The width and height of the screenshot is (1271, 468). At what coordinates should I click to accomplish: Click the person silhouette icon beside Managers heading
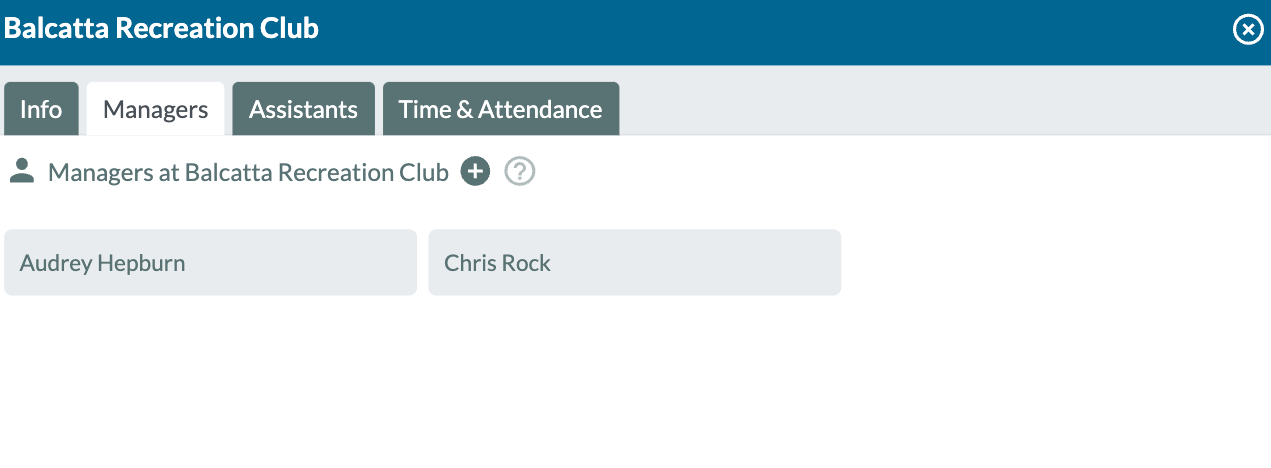pos(22,171)
